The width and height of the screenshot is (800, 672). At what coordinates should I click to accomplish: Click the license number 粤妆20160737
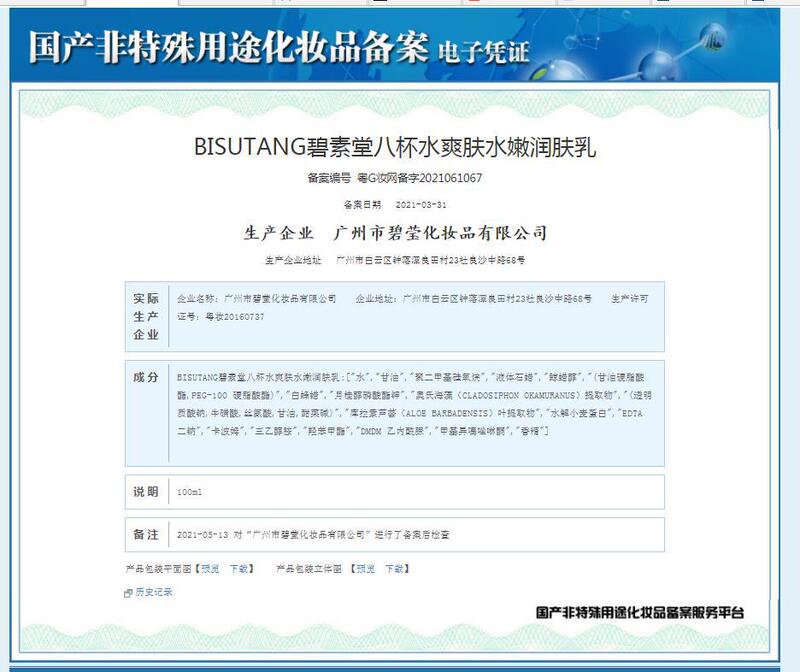pyautogui.click(x=235, y=317)
